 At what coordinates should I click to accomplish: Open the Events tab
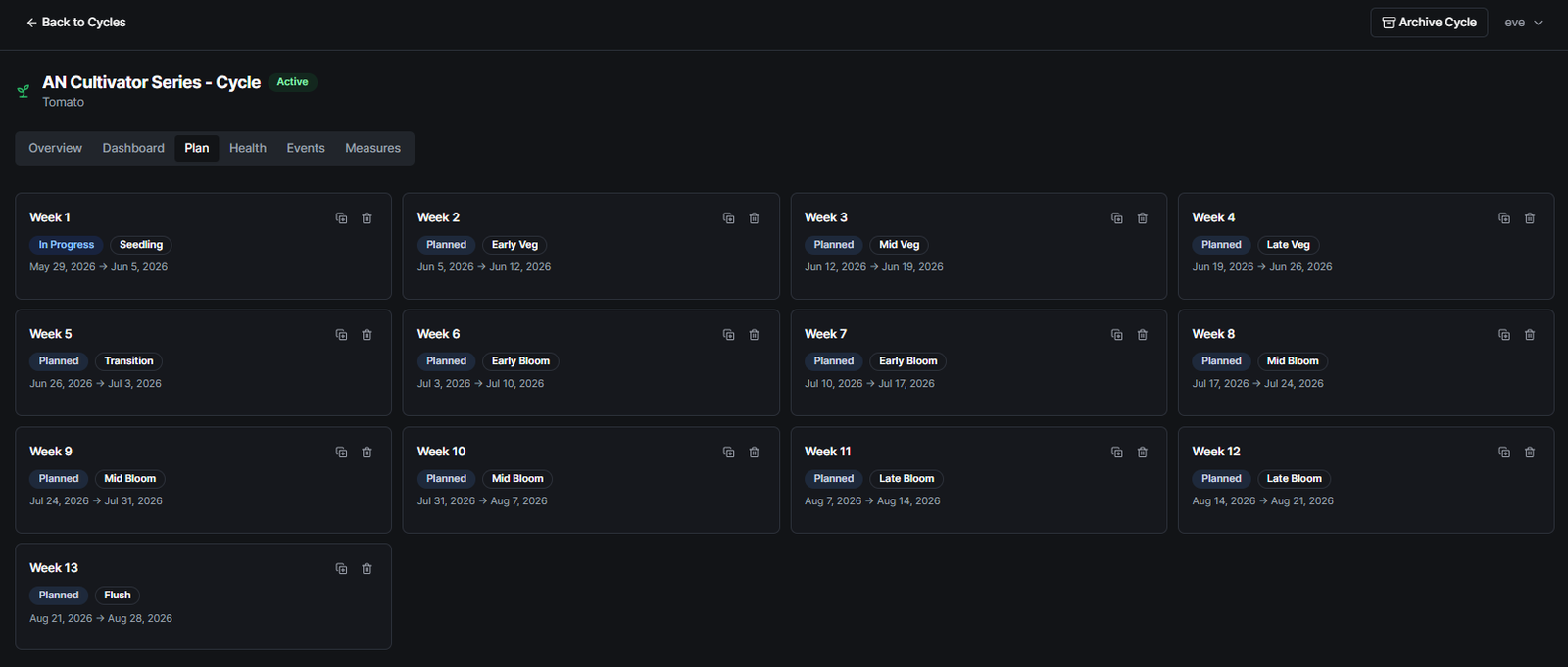(x=306, y=148)
